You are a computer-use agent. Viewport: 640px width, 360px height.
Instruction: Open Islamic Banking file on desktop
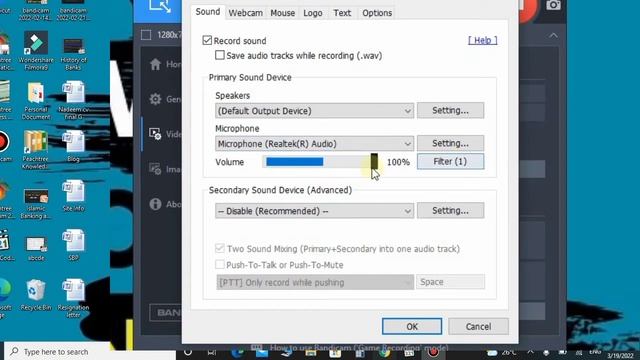[x=36, y=203]
